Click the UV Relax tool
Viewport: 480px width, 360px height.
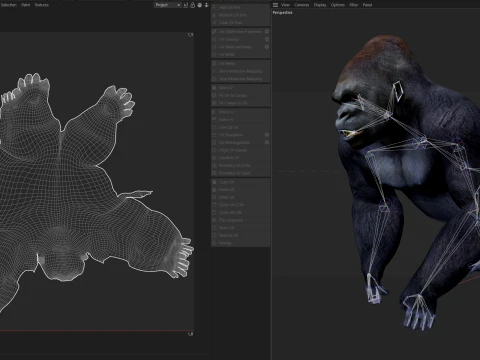(x=240, y=63)
